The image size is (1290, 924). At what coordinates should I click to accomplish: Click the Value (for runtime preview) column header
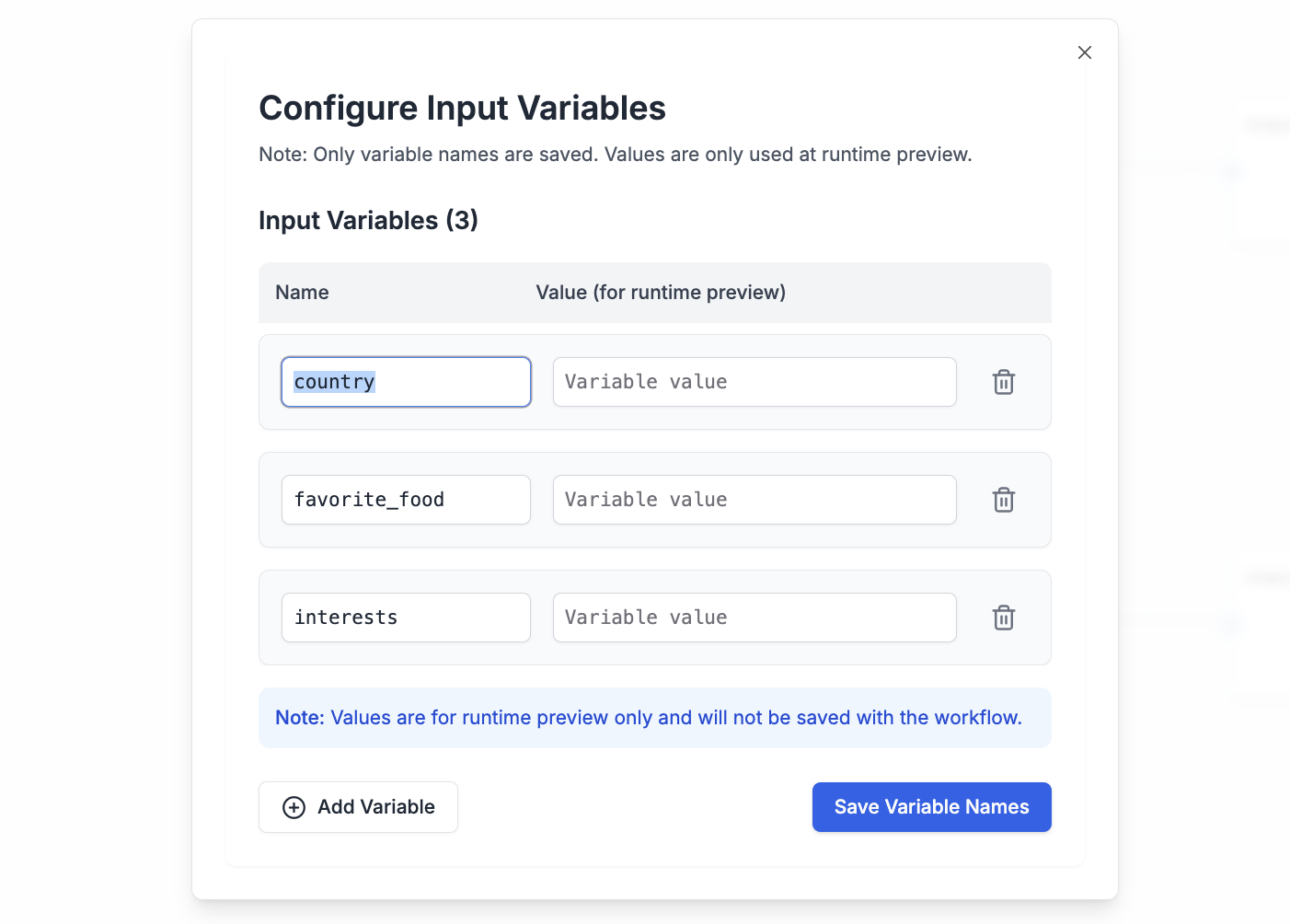coord(660,292)
